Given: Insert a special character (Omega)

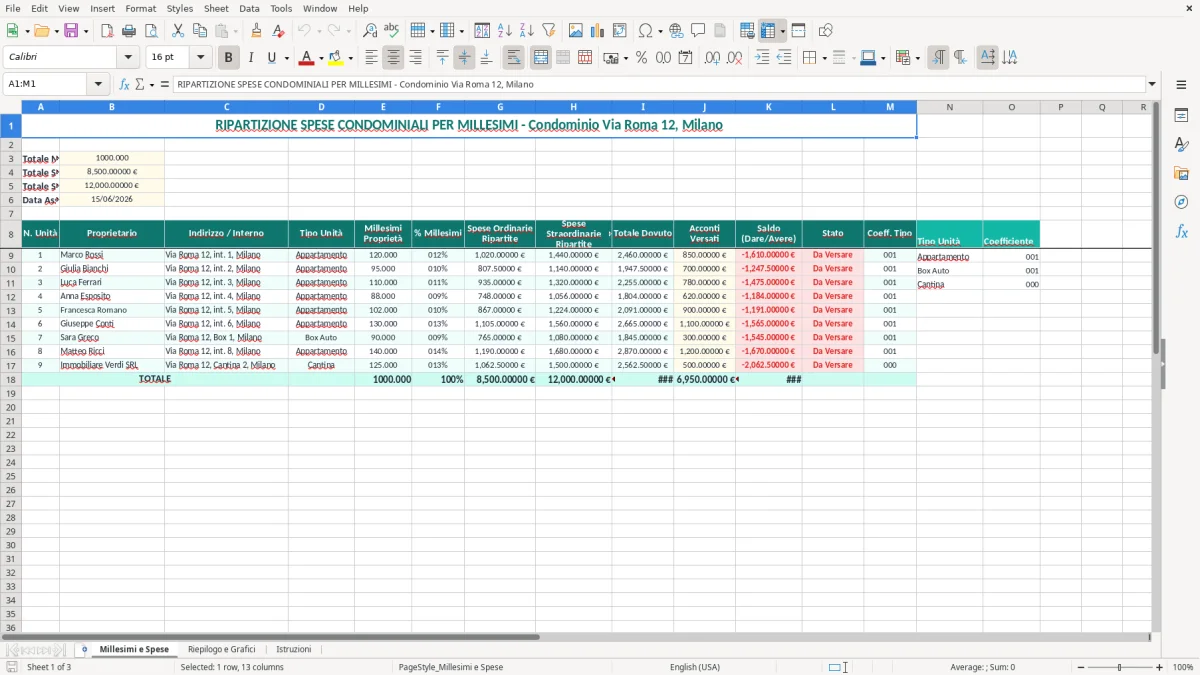Looking at the screenshot, I should (x=645, y=31).
